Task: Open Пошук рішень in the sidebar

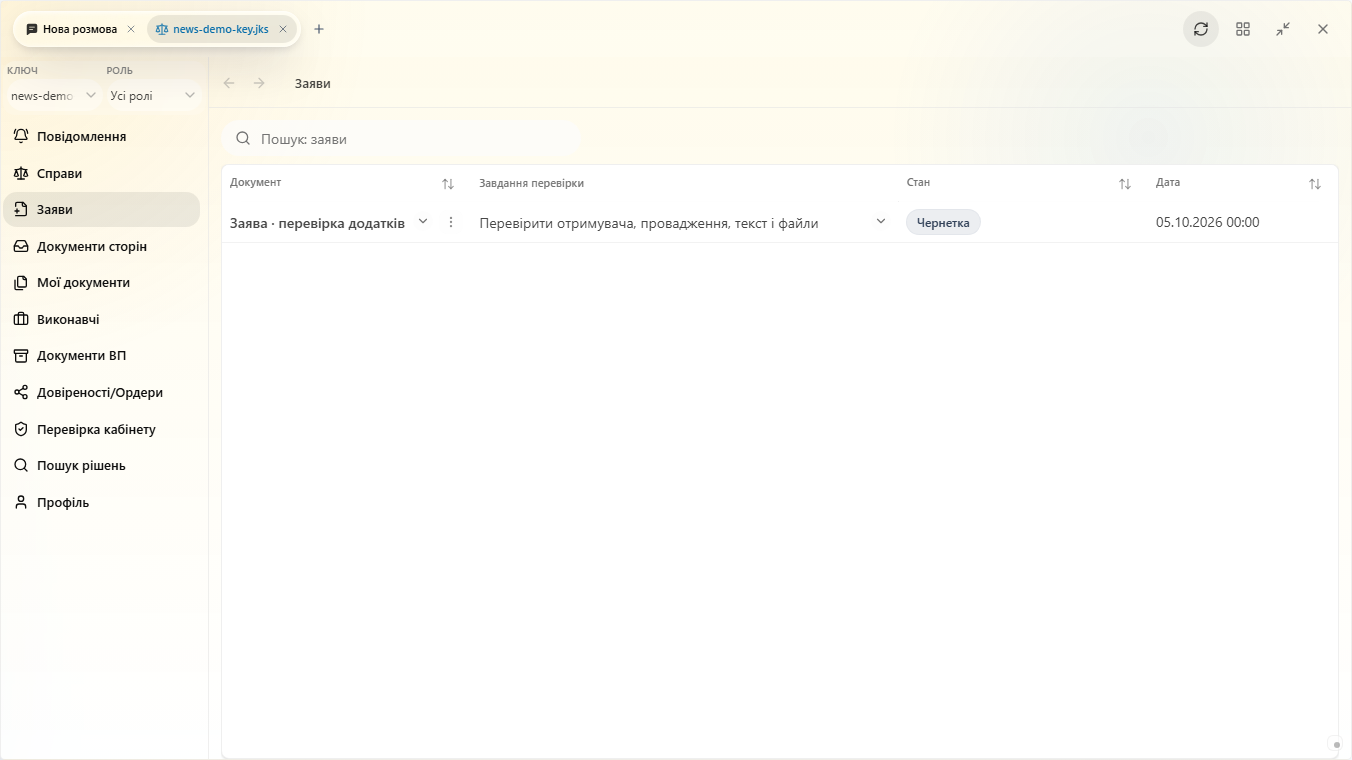Action: point(102,466)
